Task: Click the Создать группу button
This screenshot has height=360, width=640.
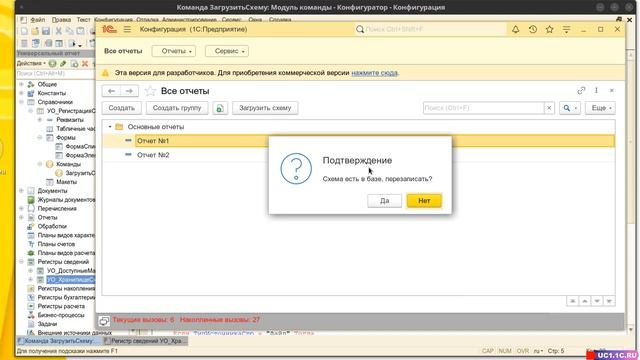Action: tap(177, 108)
